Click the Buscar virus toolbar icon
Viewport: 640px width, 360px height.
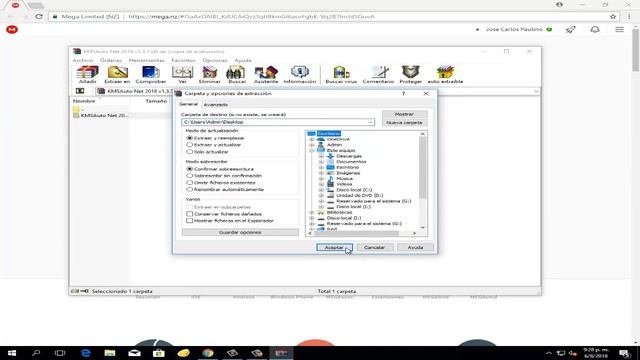coord(341,74)
